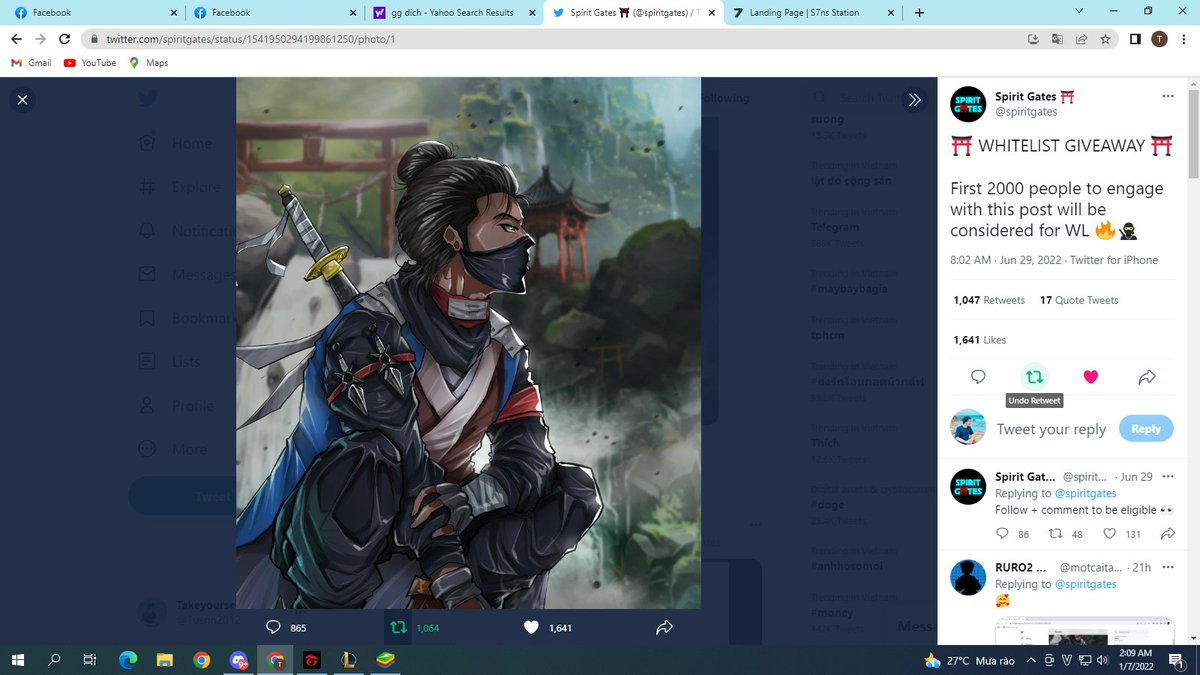The width and height of the screenshot is (1200, 675).
Task: Open a new browser tab
Action: click(919, 13)
